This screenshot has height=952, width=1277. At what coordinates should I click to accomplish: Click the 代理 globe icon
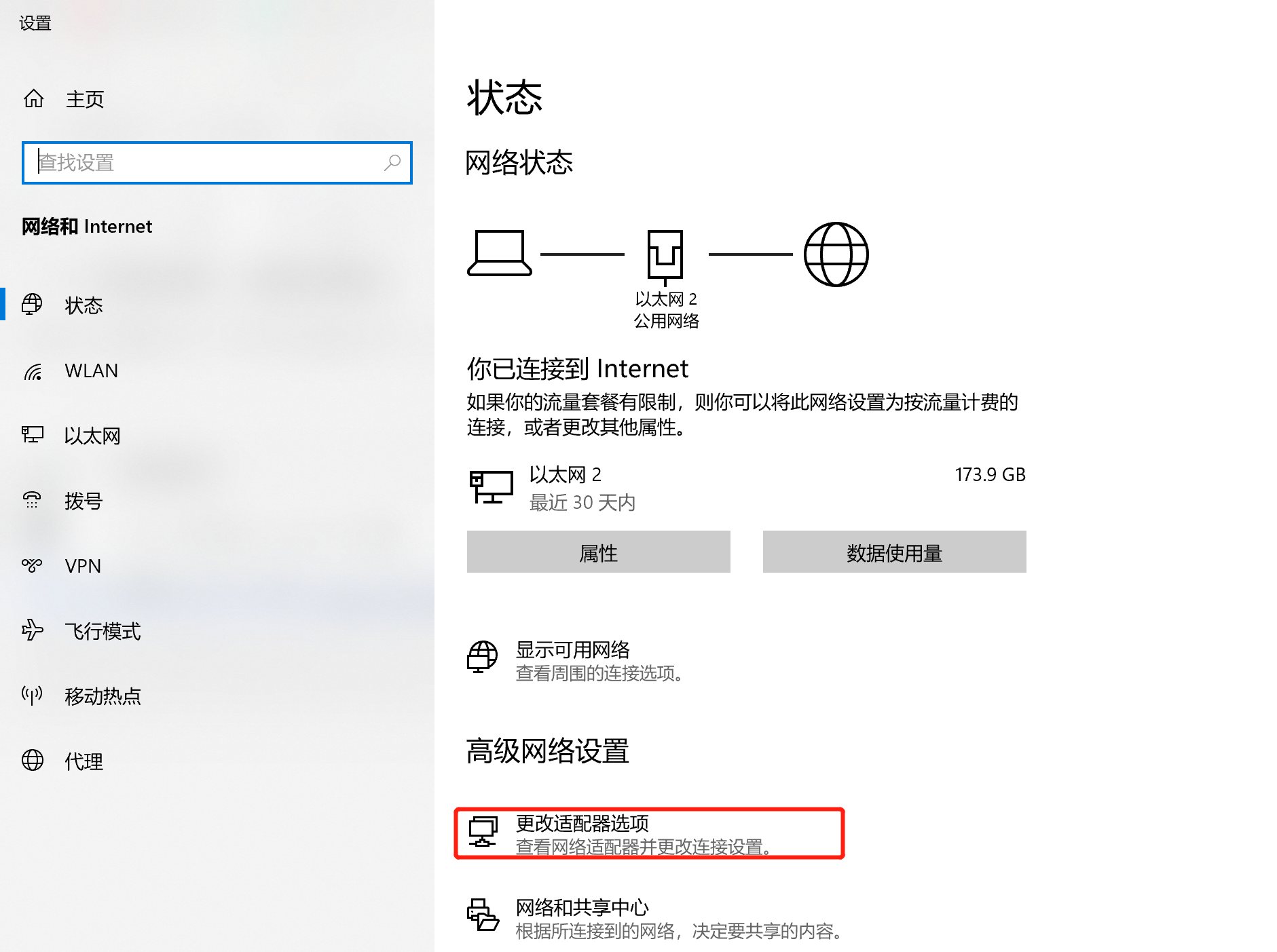click(32, 760)
